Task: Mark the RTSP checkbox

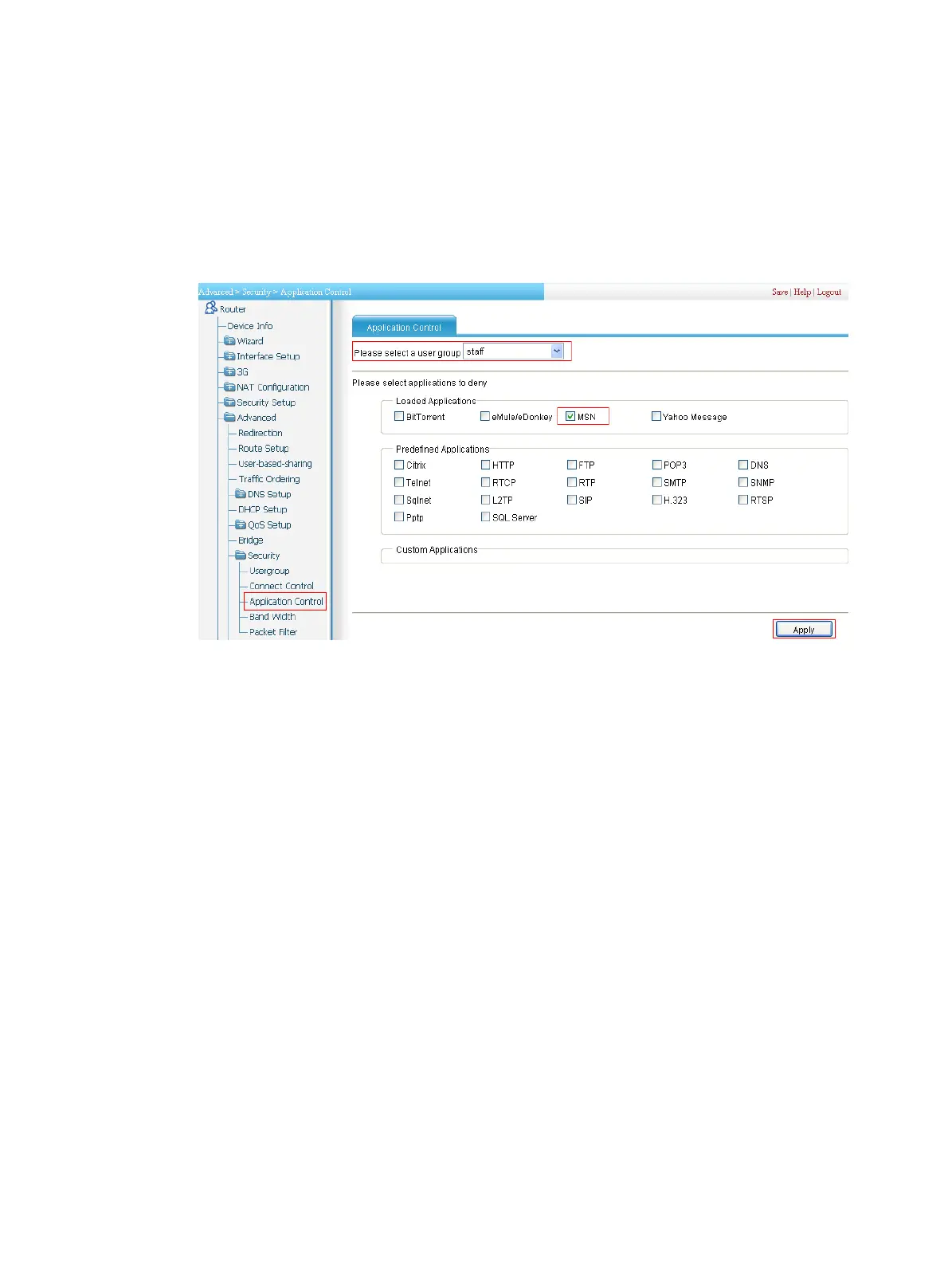Action: [743, 500]
